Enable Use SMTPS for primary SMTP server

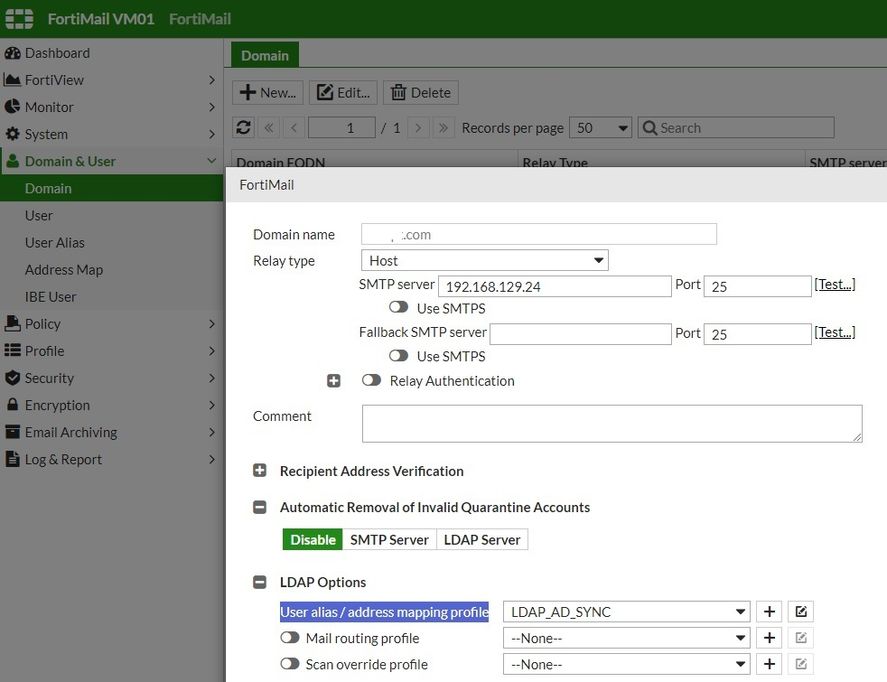(399, 308)
